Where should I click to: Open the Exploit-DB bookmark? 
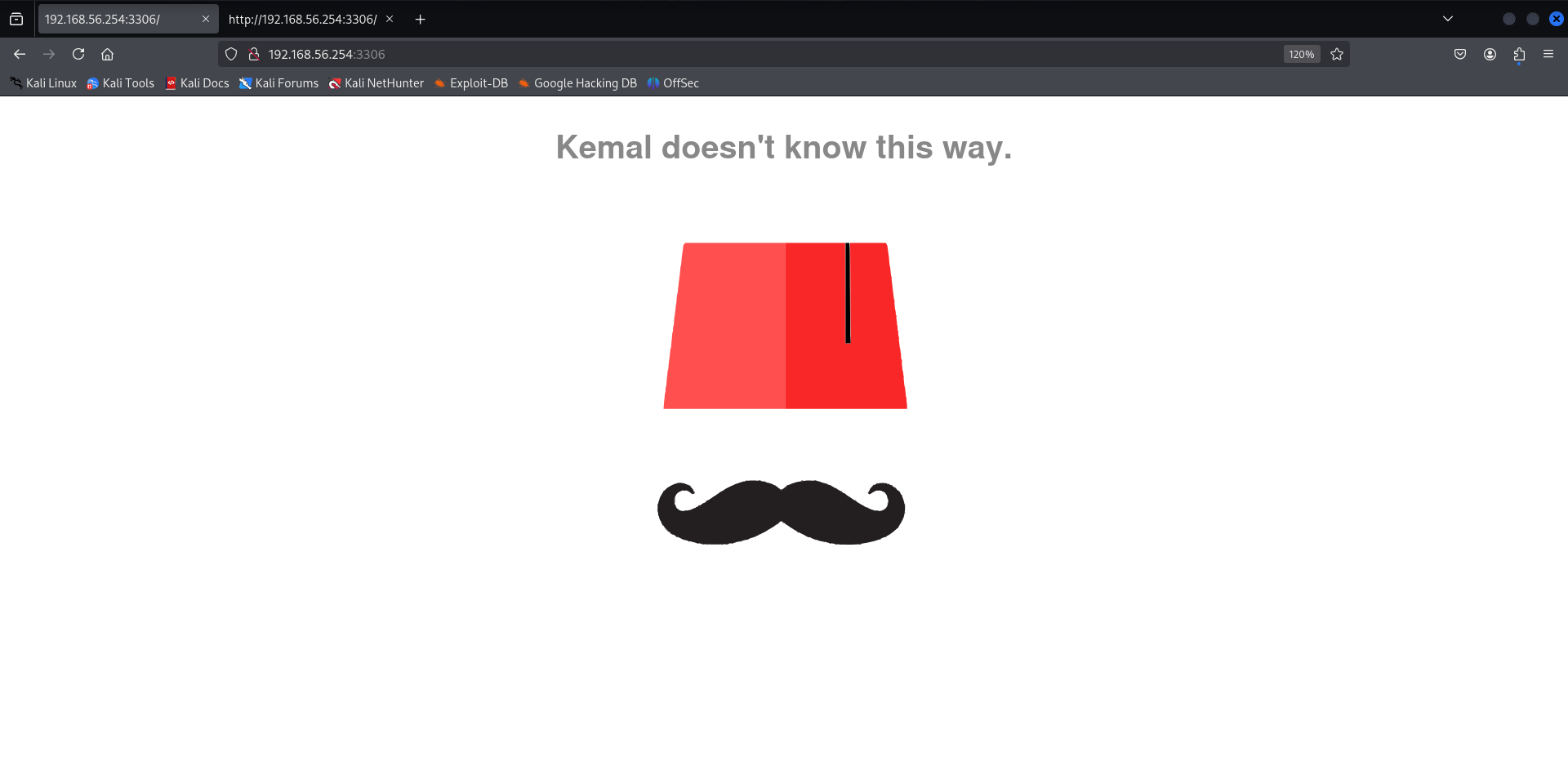[471, 83]
